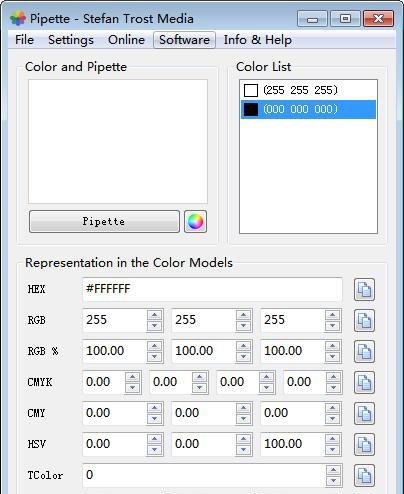Copy the TColor value to clipboard
The width and height of the screenshot is (404, 494).
(x=364, y=475)
